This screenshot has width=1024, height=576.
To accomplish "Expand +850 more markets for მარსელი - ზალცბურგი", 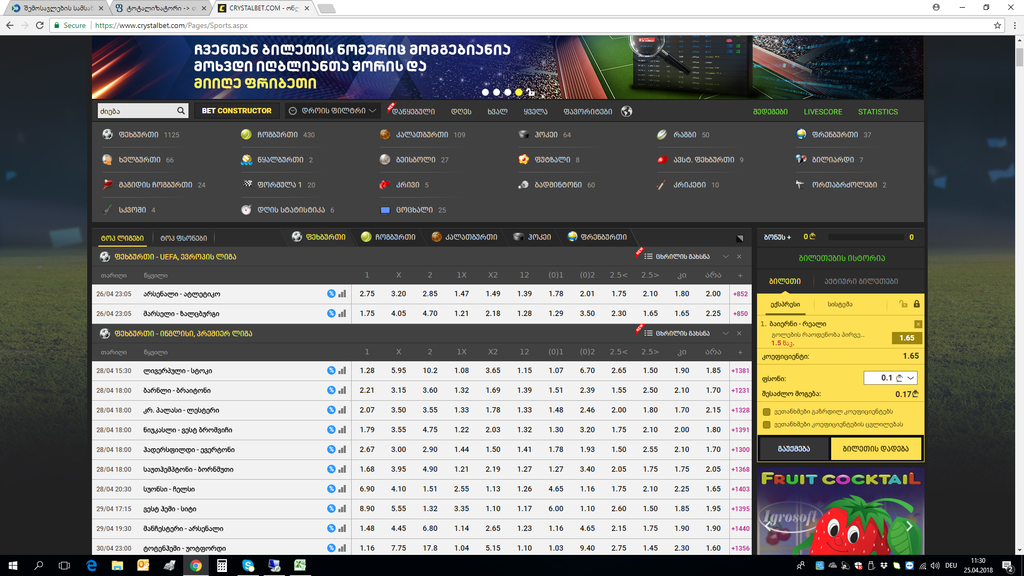I will point(741,313).
